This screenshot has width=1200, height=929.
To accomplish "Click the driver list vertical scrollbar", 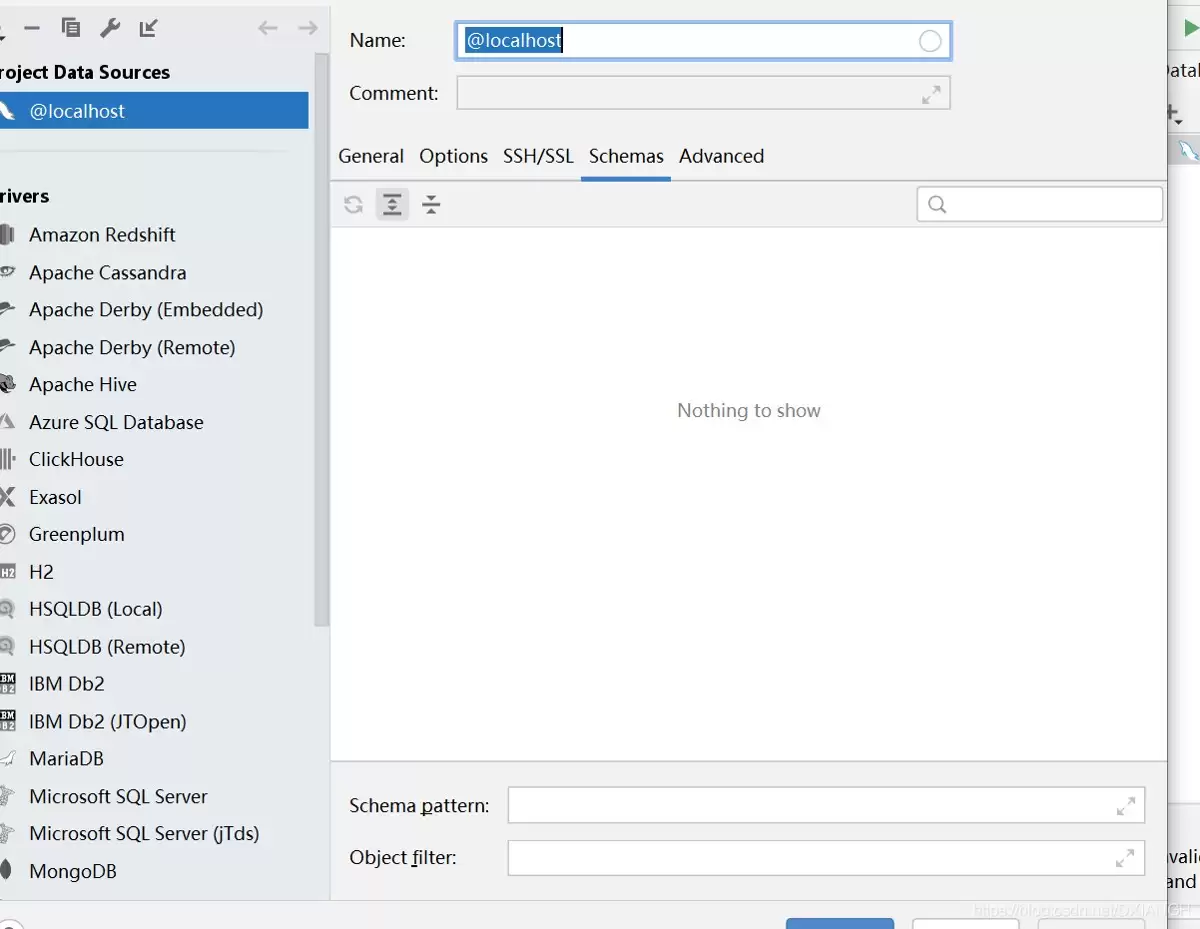I will 321,340.
